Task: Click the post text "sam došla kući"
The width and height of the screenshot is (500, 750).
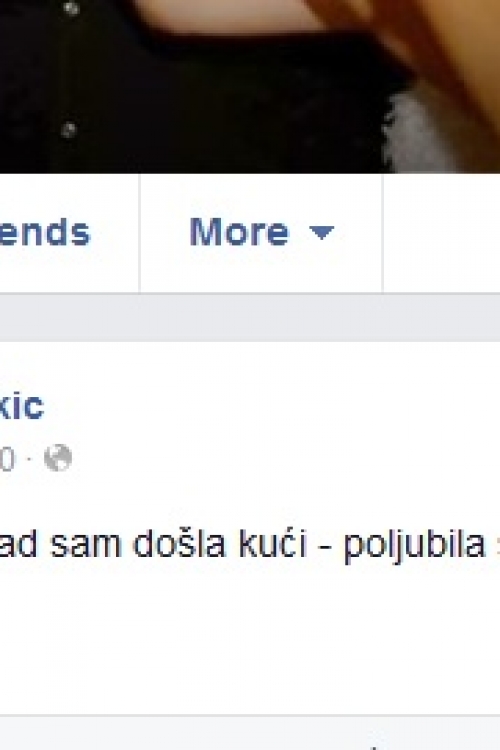Action: coord(178,544)
